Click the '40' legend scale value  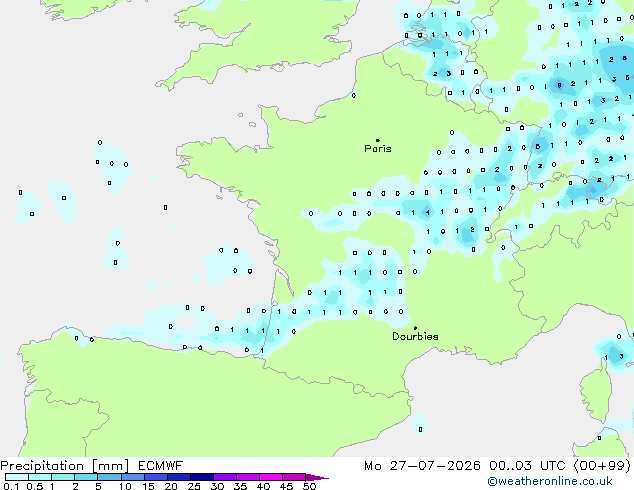[x=263, y=486]
